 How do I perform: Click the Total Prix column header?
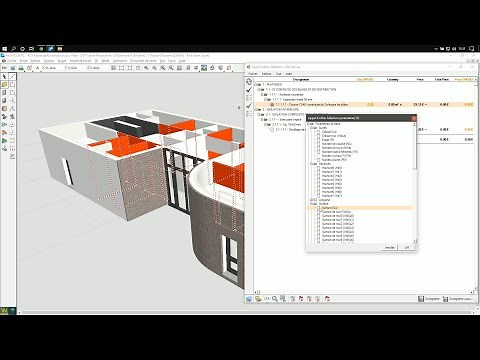441,79
